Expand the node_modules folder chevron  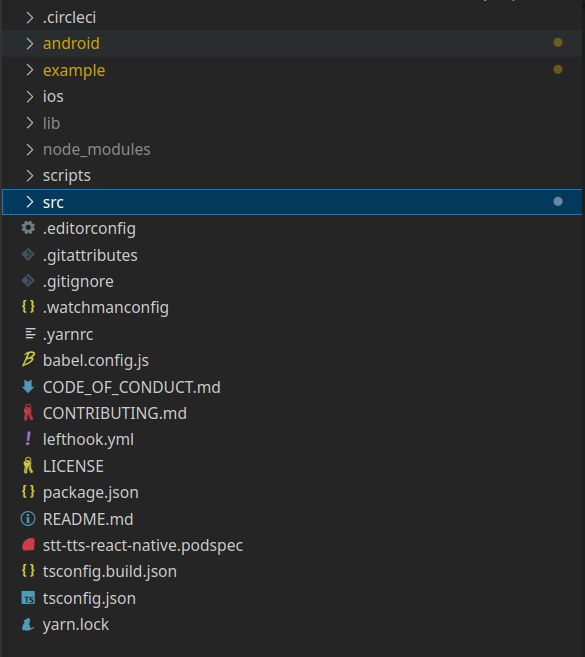(29, 149)
